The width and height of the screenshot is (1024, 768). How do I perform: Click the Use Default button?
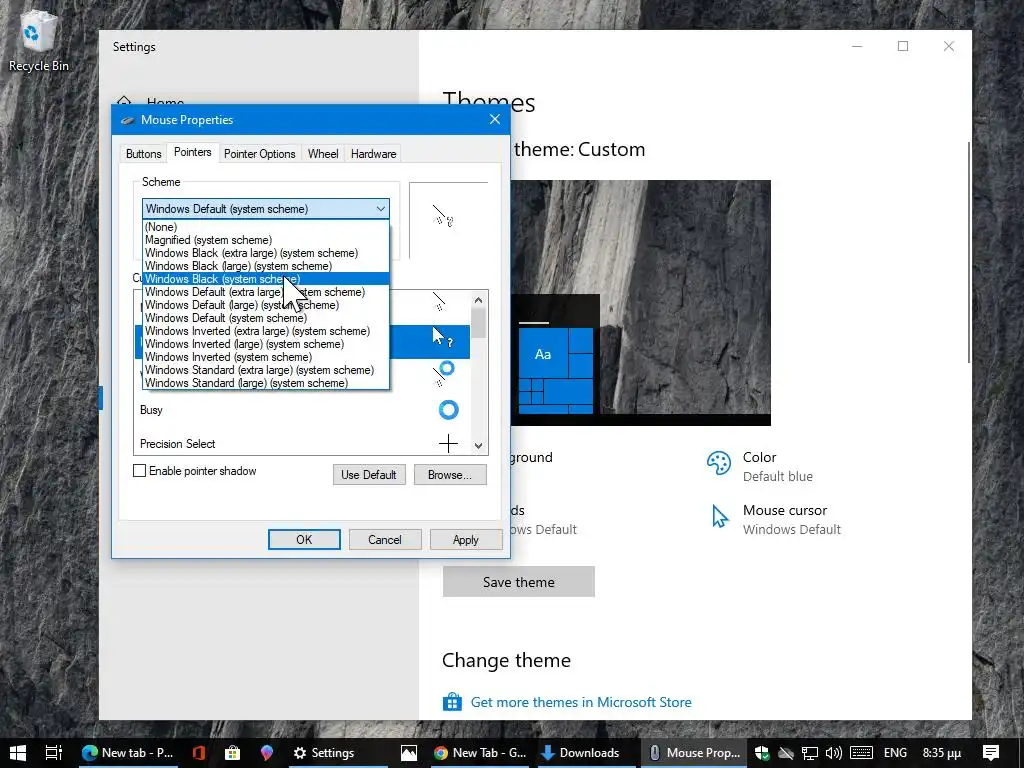[x=369, y=475]
